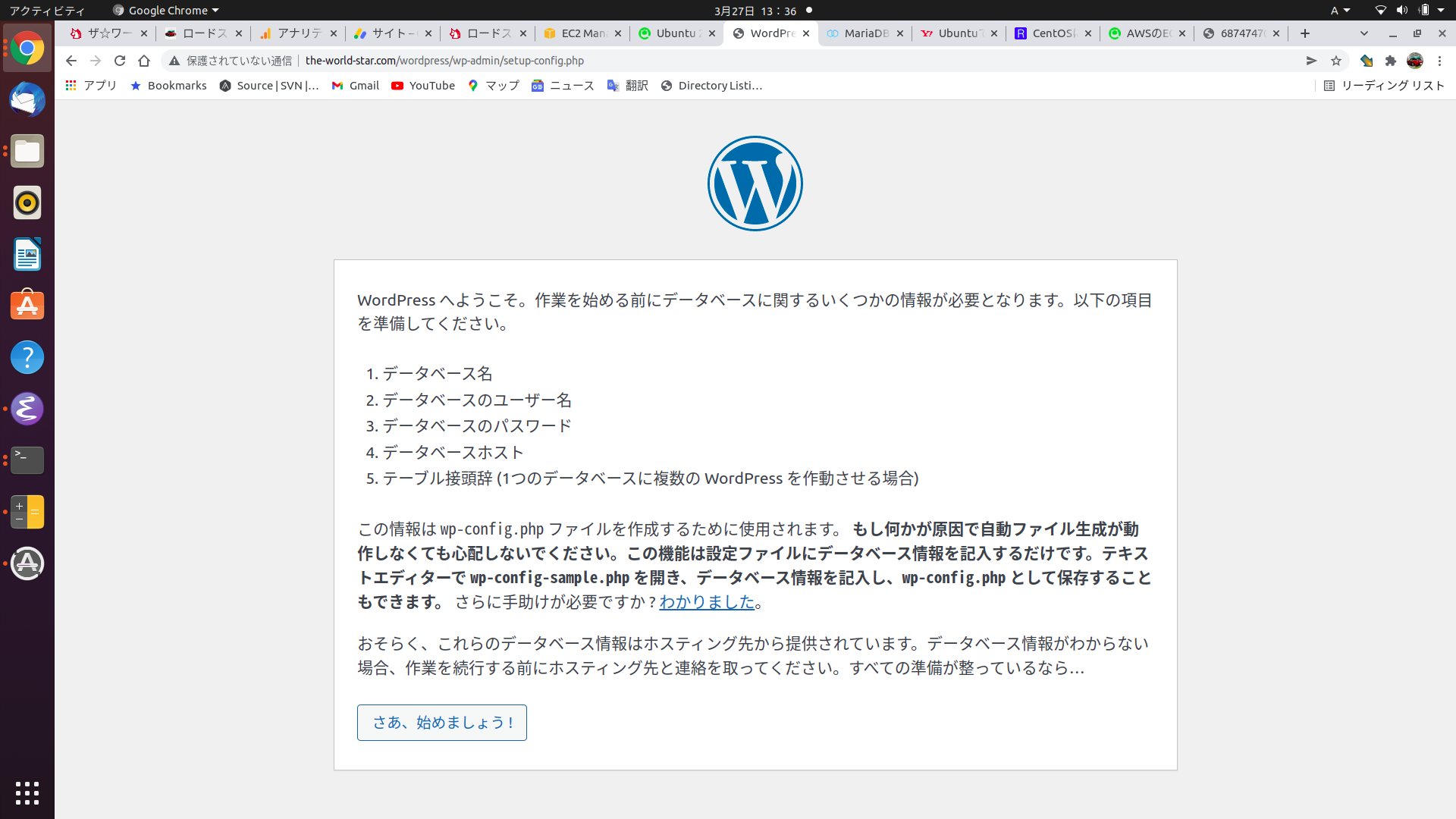Open Thunderbird mail from the dock
This screenshot has height=819, width=1456.
(x=27, y=100)
